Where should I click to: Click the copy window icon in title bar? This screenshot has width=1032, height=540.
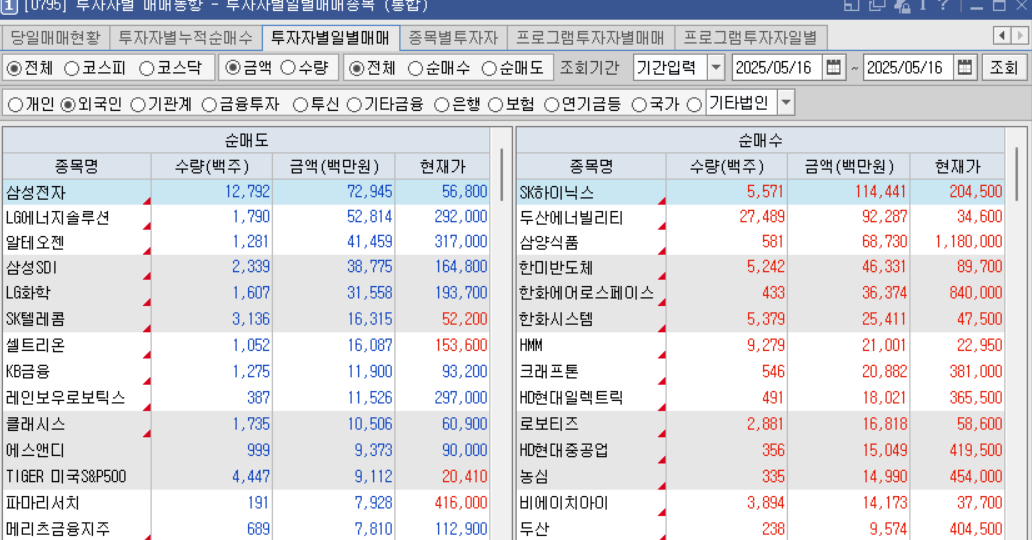(876, 5)
